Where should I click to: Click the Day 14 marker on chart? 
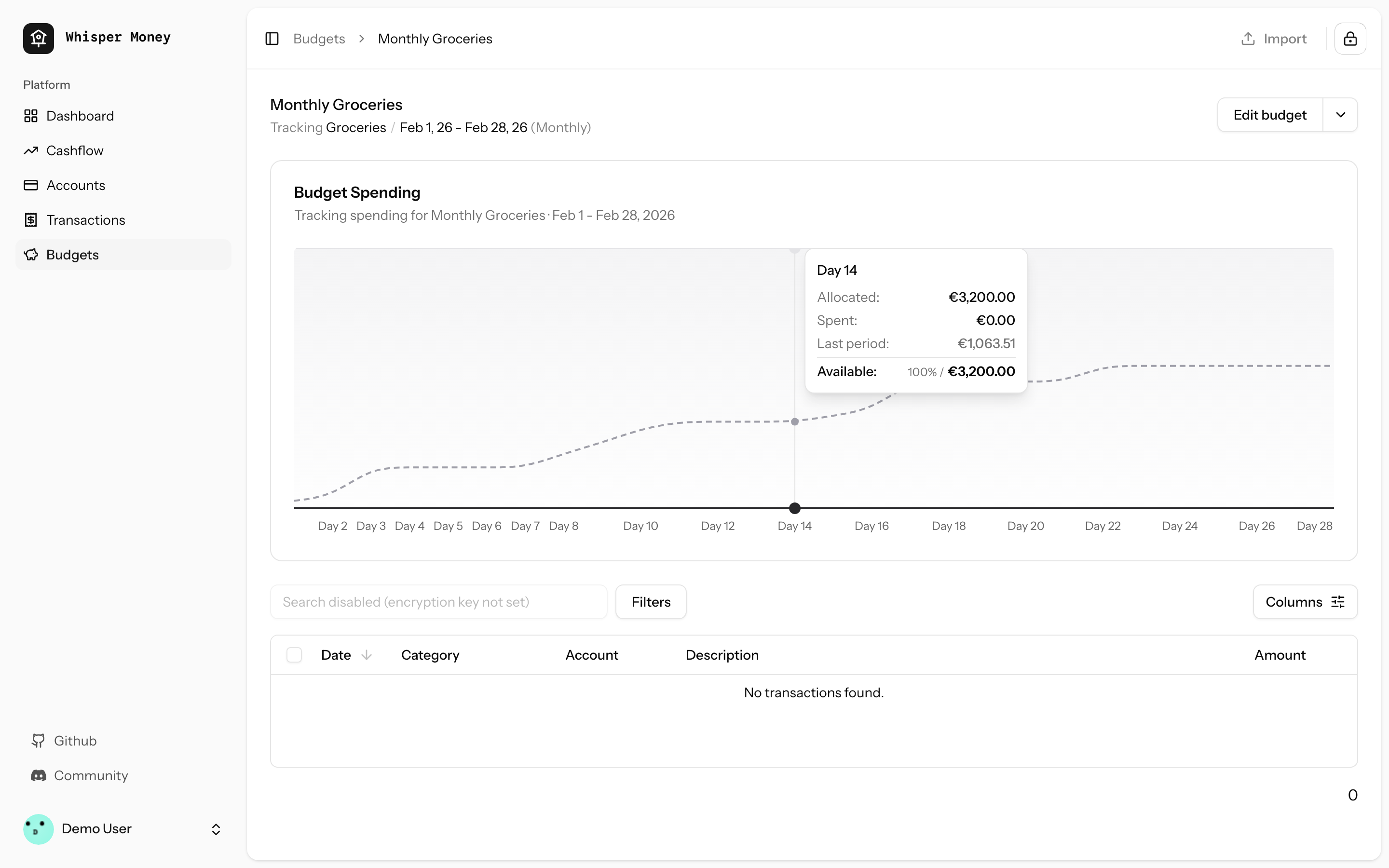(794, 508)
